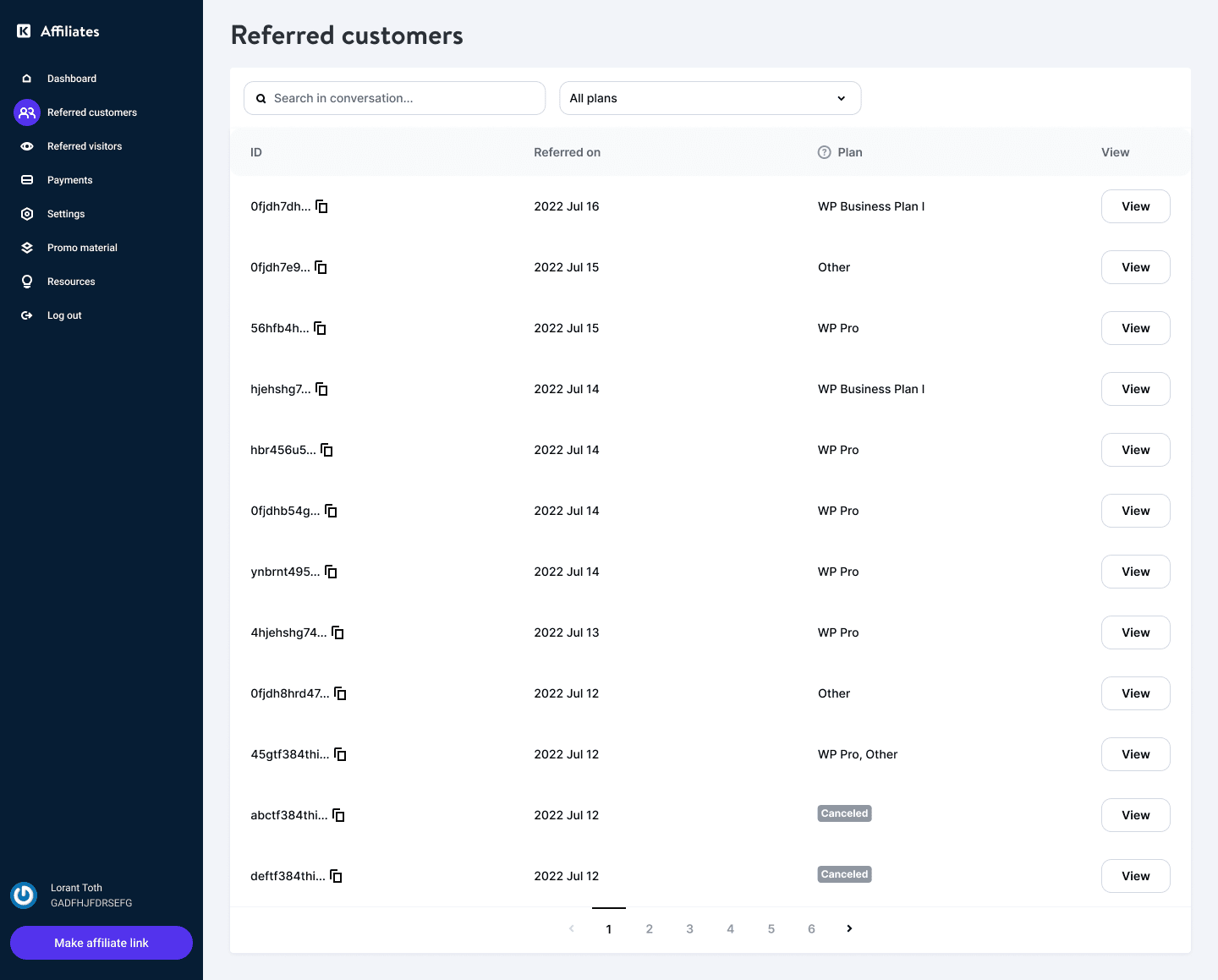This screenshot has height=980, width=1218.
Task: Click the Make affiliate link button
Action: [x=101, y=943]
